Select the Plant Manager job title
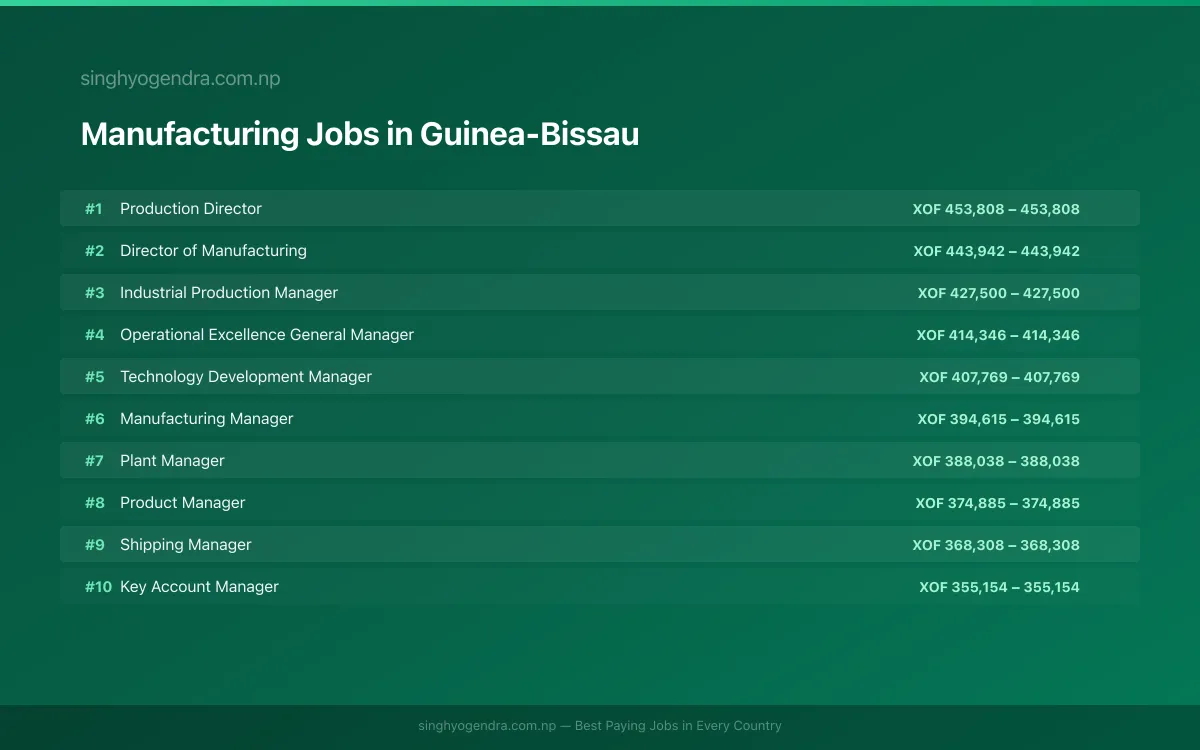The height and width of the screenshot is (750, 1200). pos(172,460)
